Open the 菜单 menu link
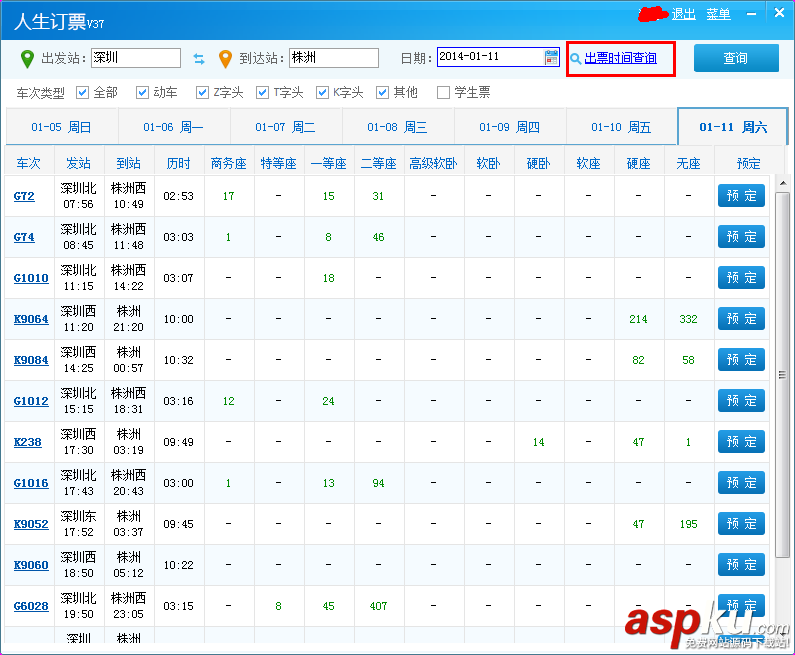Viewport: 795px width, 655px height. tap(718, 14)
